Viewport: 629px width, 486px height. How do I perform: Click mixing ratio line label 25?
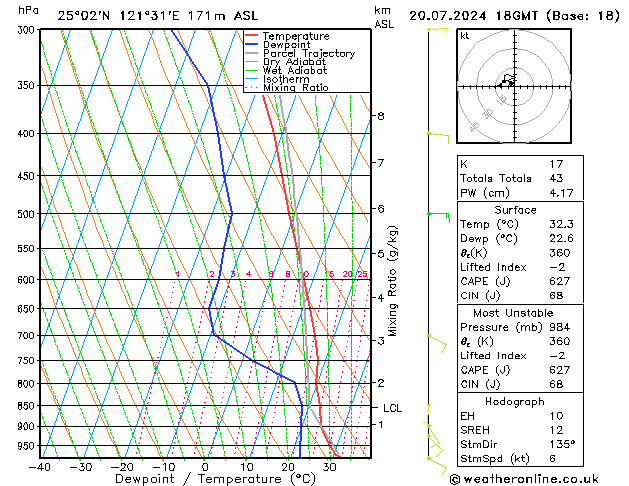click(x=362, y=274)
